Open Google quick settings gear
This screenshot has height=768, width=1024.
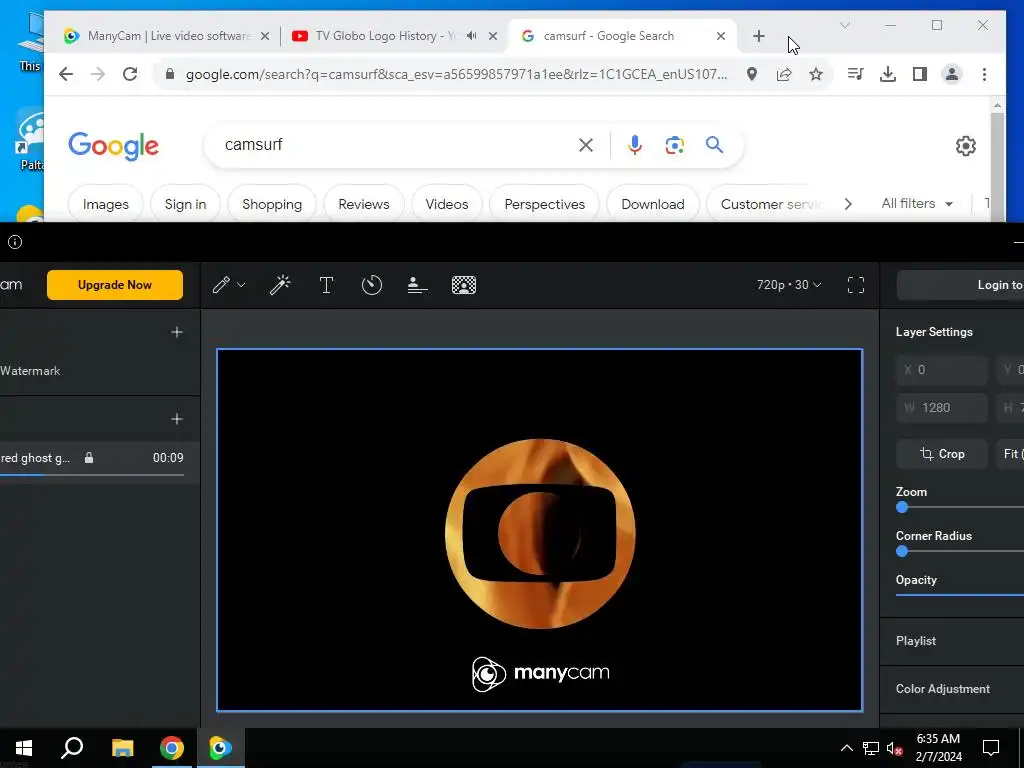(965, 146)
